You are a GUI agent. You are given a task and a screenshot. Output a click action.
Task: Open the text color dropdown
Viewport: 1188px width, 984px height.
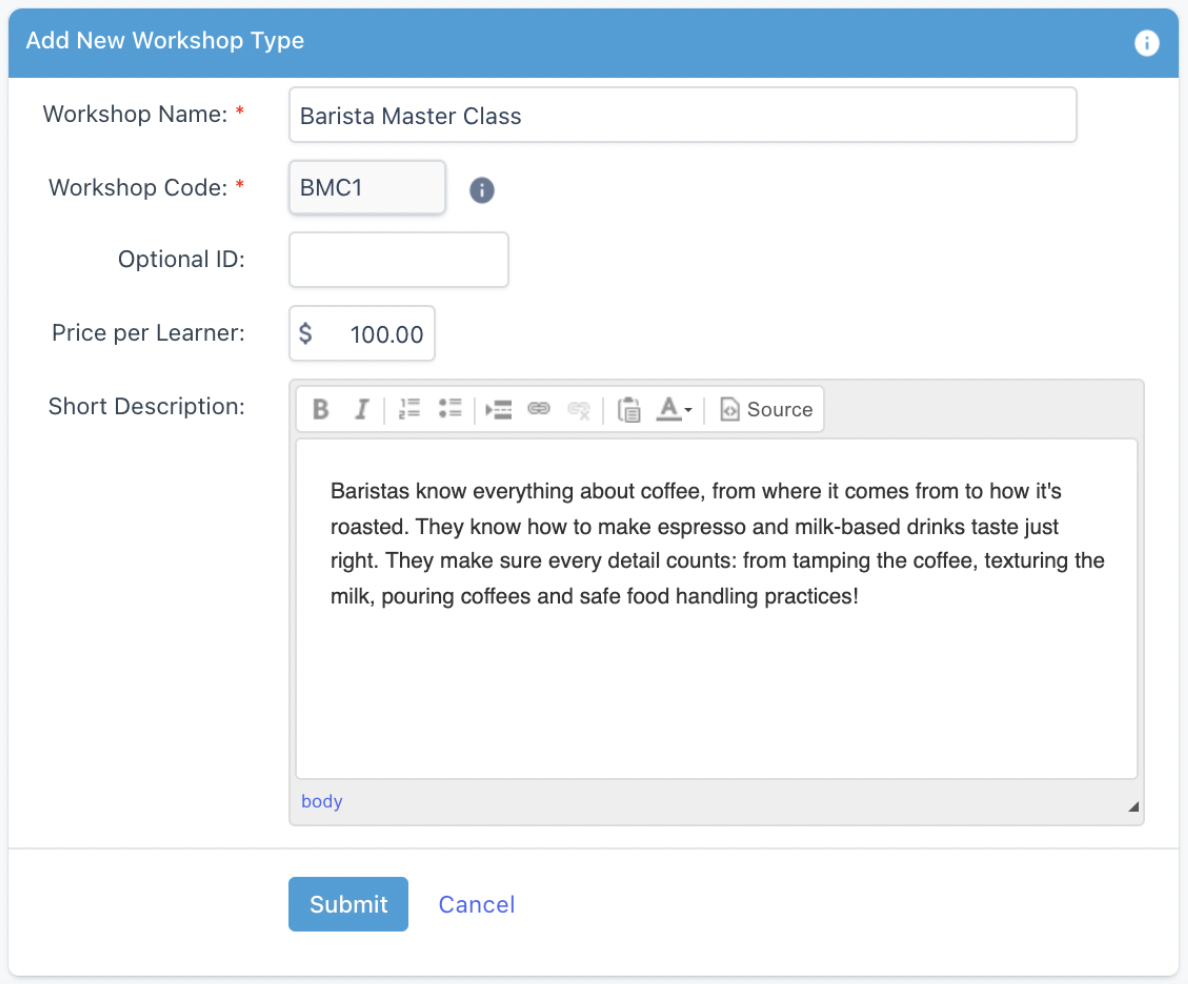tap(674, 409)
